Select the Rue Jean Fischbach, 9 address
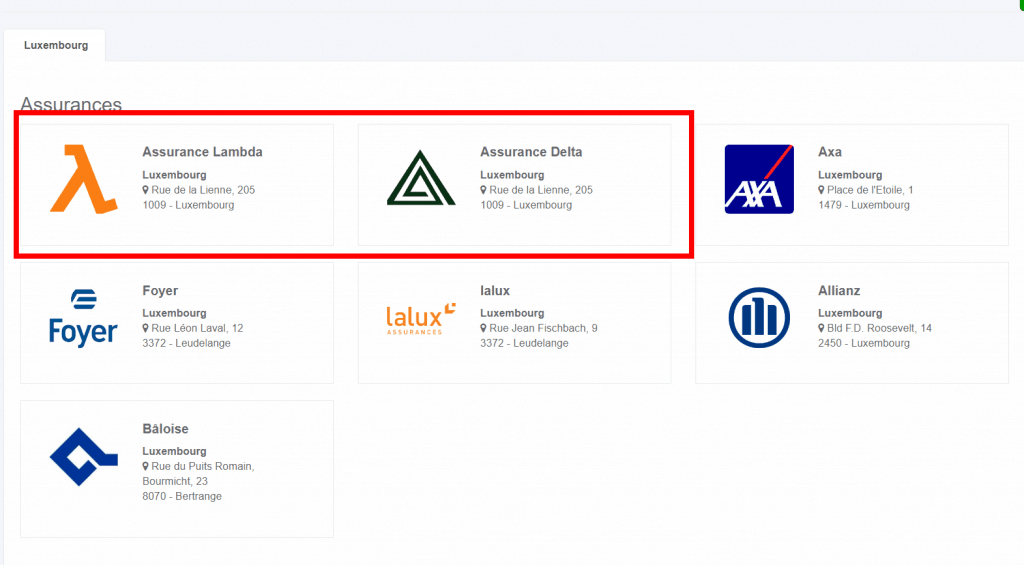Viewport: 1024px width, 565px height. [x=543, y=328]
